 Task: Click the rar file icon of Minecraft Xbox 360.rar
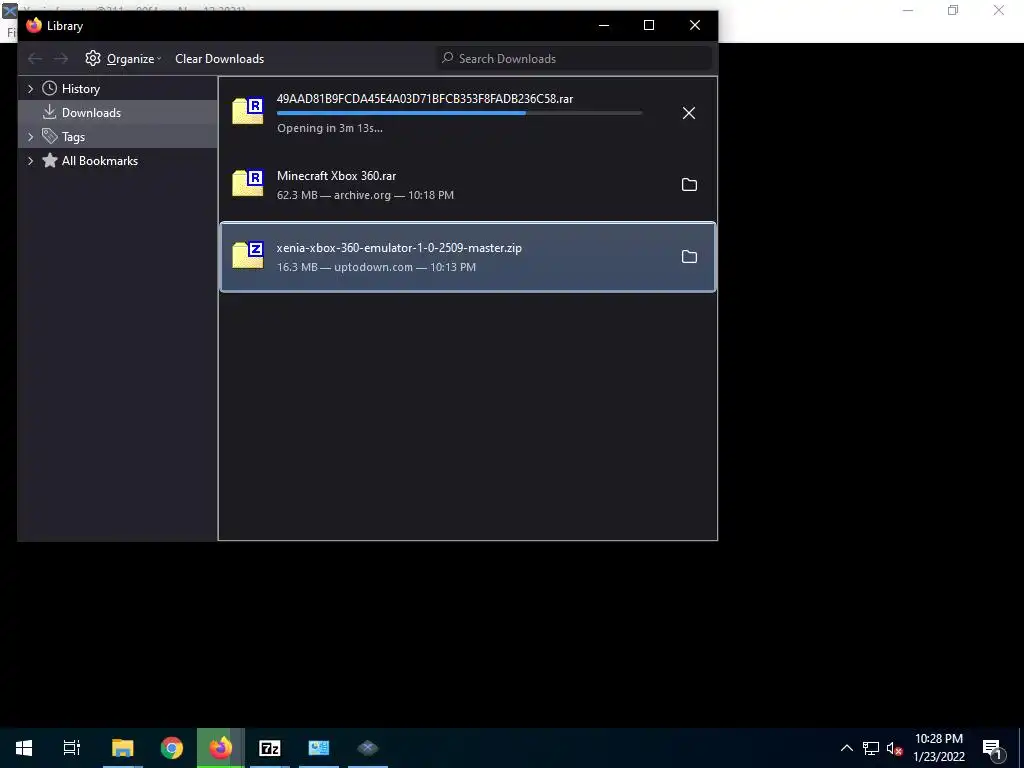pos(248,183)
